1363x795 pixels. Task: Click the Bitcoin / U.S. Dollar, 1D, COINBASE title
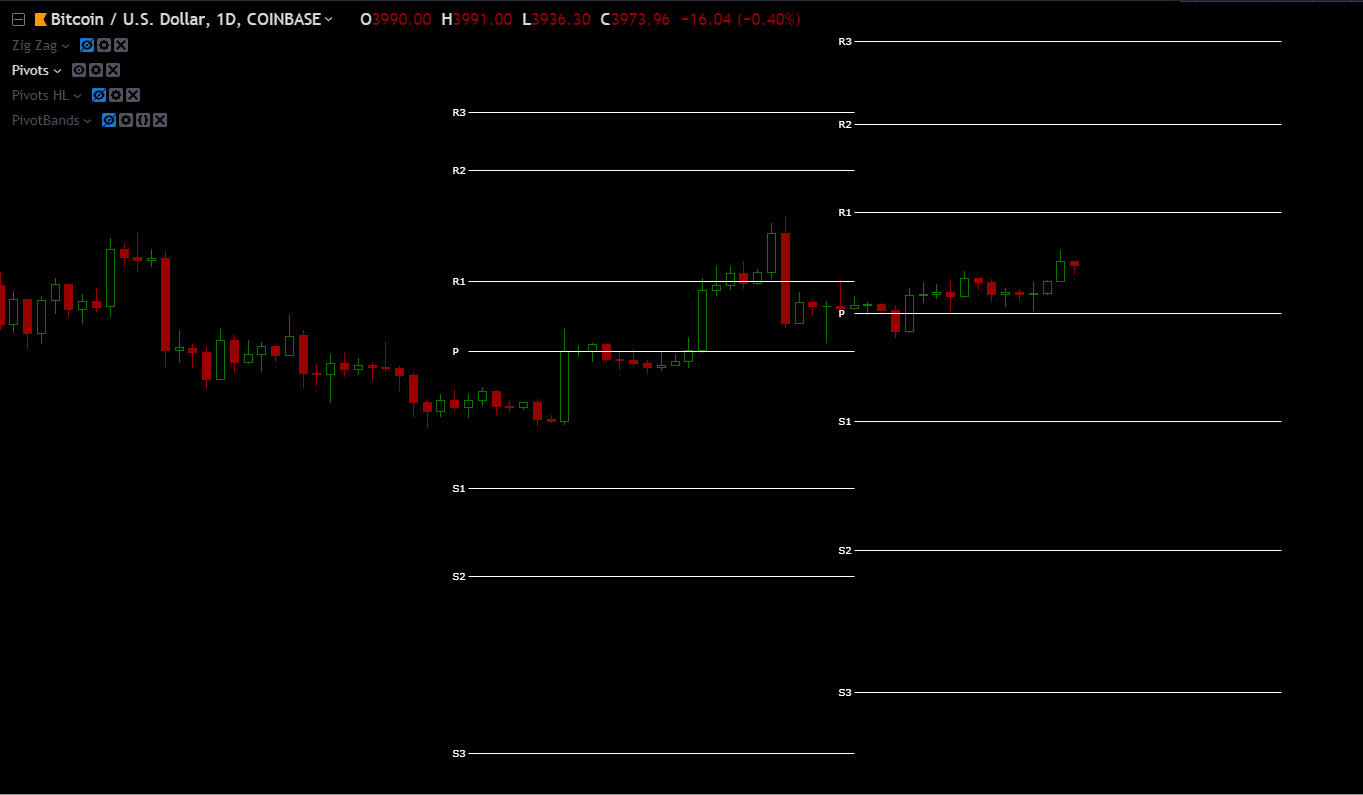(186, 20)
